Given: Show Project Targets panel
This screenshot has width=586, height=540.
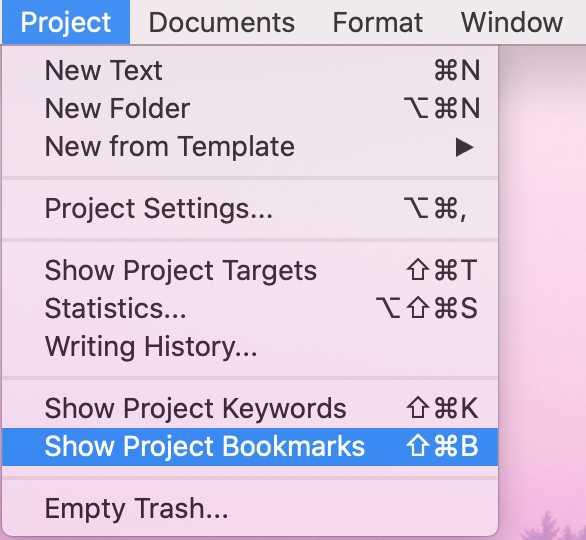Looking at the screenshot, I should point(250,270).
